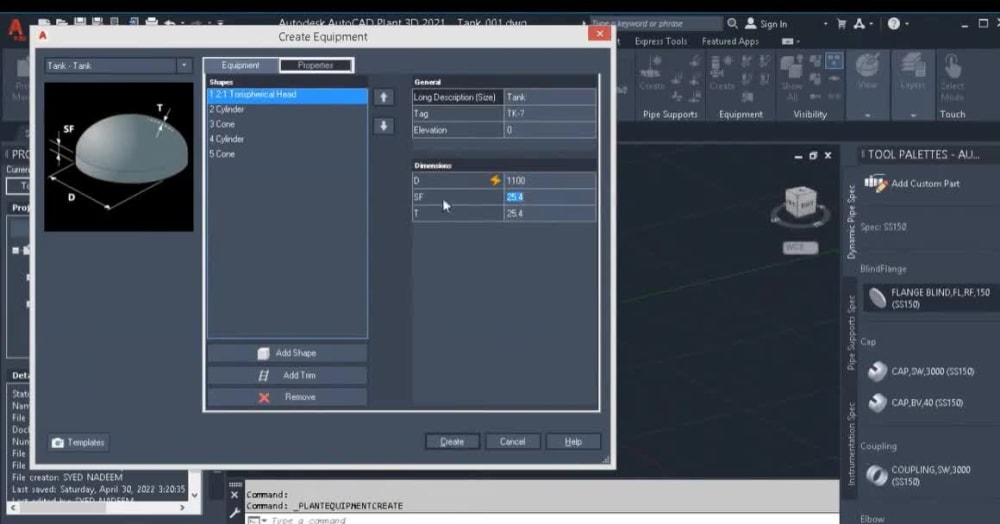Switch to the Equipment tab
Viewport: 1000px width, 524px height.
coord(240,65)
